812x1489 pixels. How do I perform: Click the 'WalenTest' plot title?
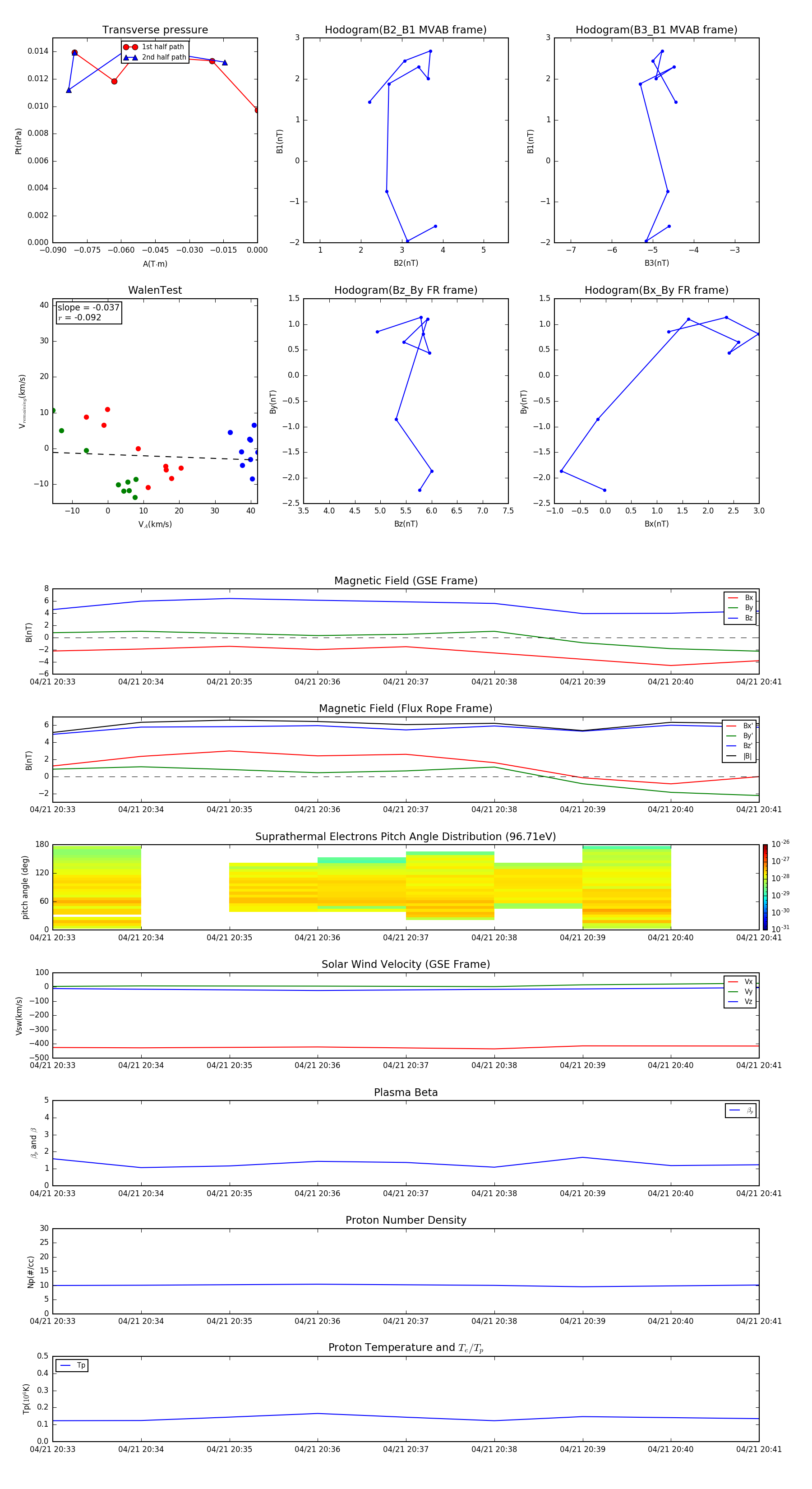tap(155, 290)
